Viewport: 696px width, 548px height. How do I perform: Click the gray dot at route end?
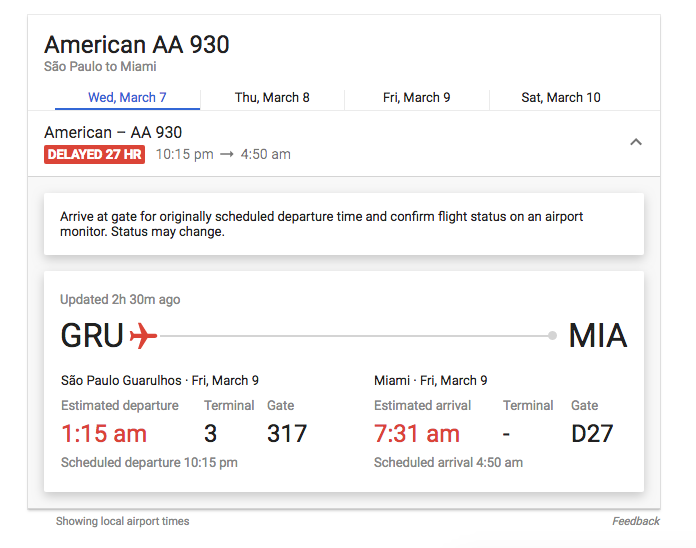coord(552,336)
